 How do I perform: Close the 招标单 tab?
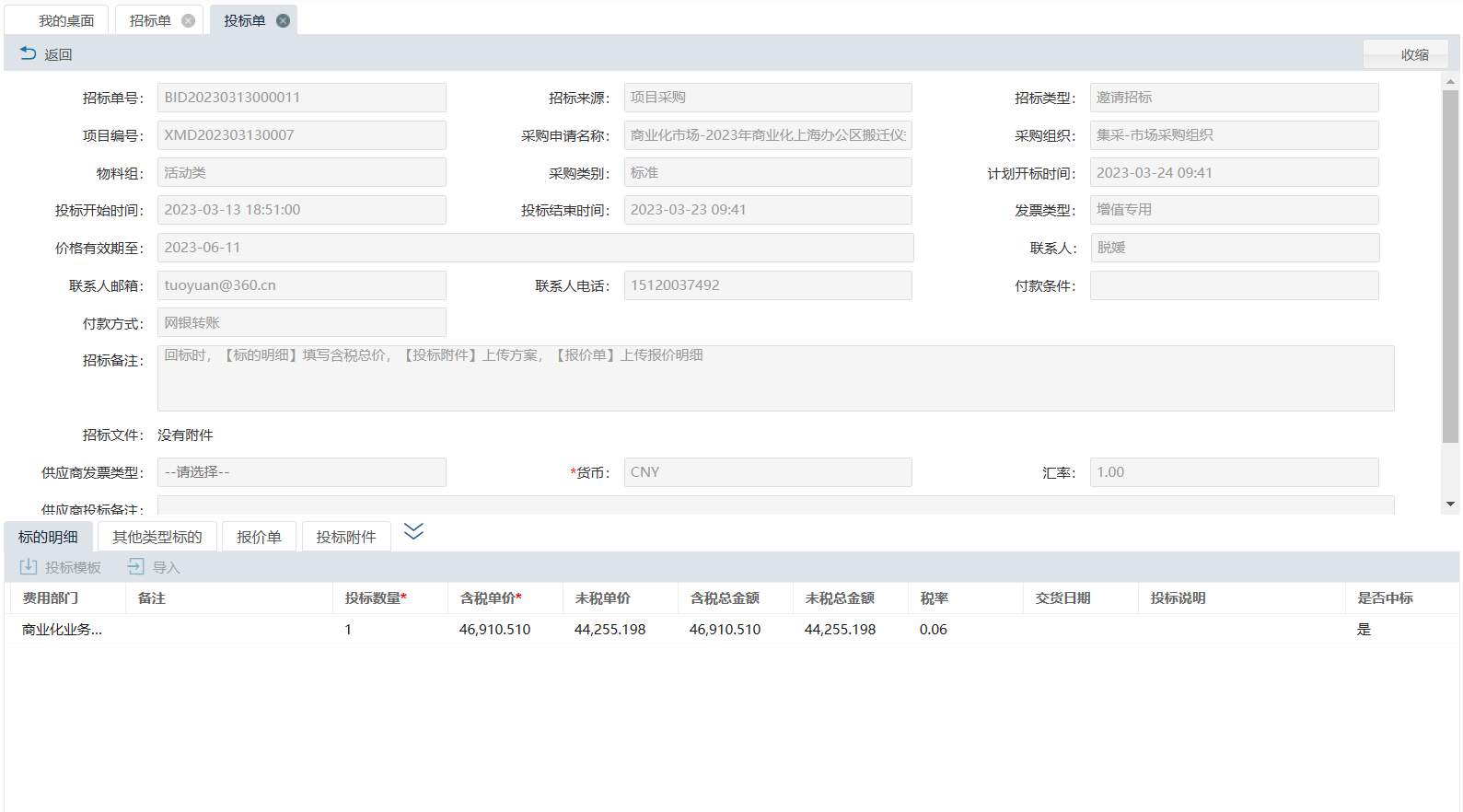click(x=188, y=20)
